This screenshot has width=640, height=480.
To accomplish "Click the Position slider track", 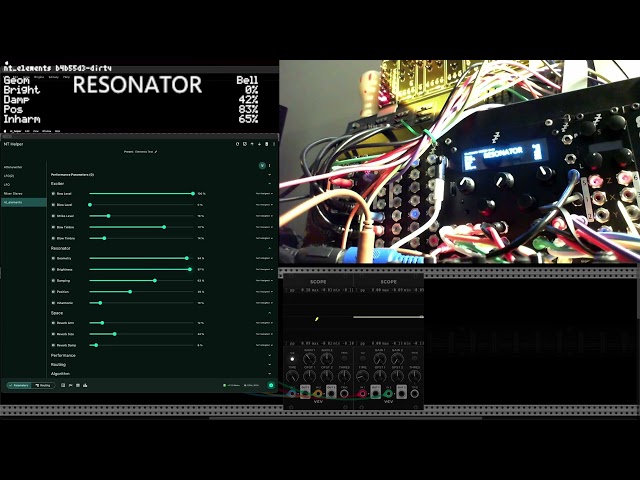I will coord(141,292).
